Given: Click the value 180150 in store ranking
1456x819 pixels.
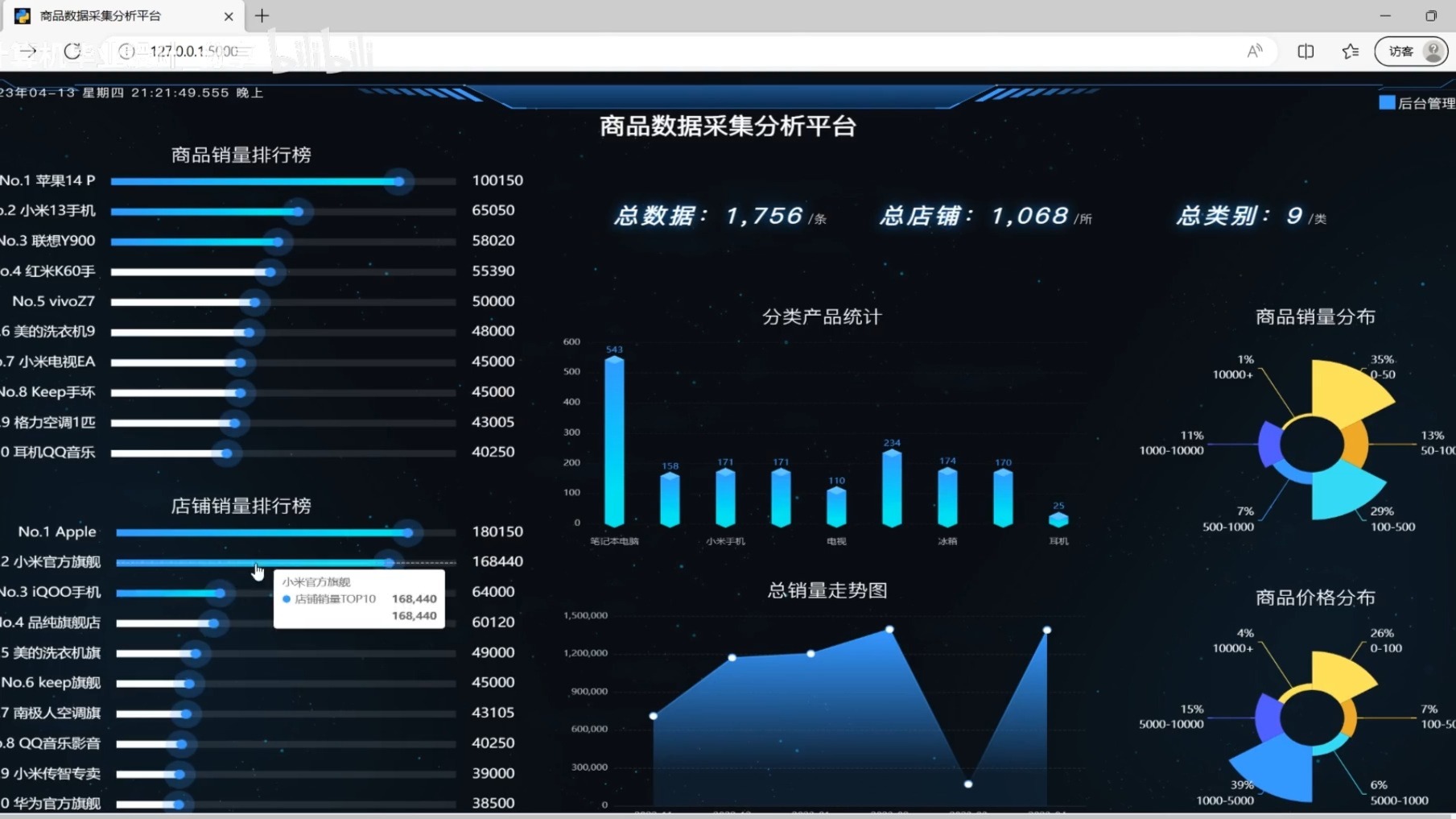Looking at the screenshot, I should (497, 532).
